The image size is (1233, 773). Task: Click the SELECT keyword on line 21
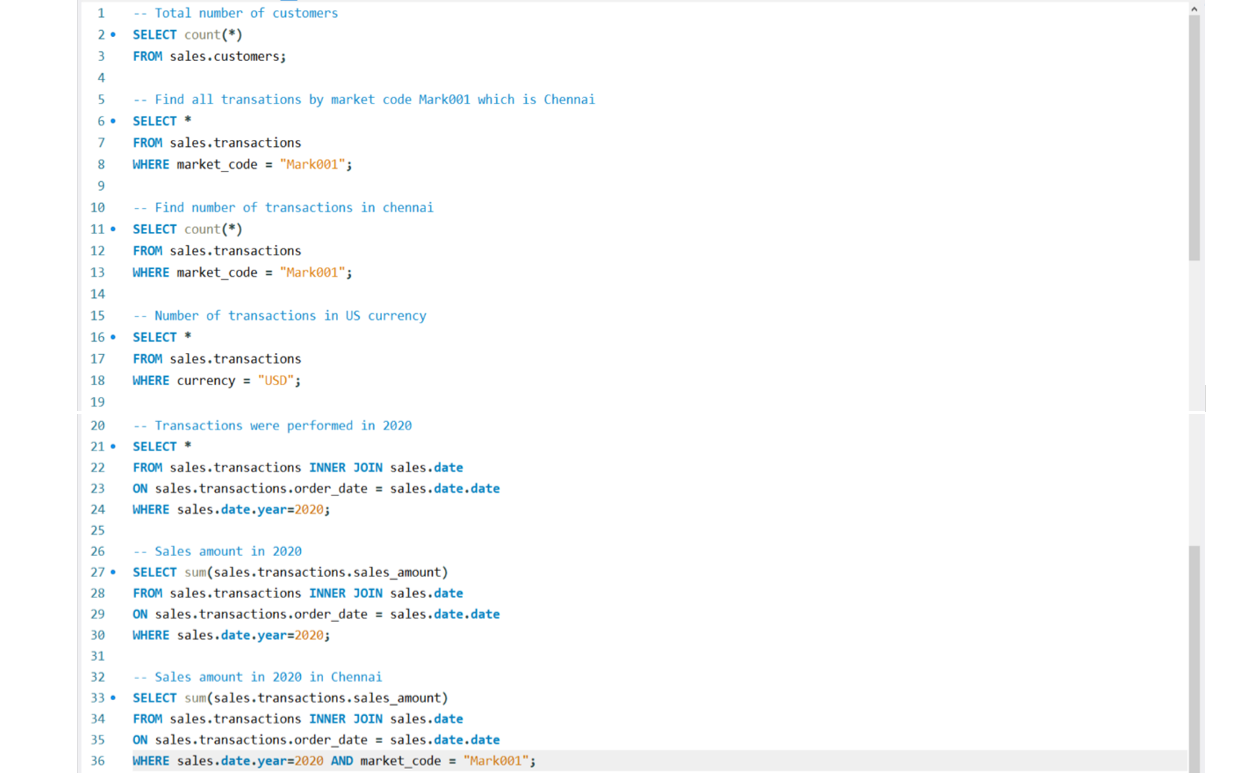155,447
